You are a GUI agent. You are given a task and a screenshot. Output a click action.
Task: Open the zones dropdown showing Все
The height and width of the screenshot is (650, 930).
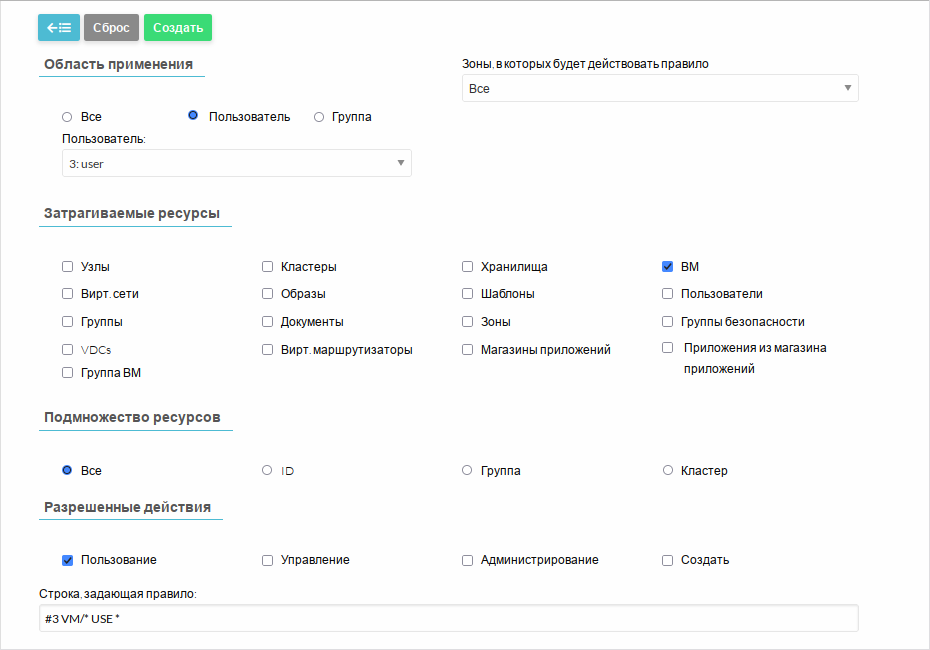[660, 89]
